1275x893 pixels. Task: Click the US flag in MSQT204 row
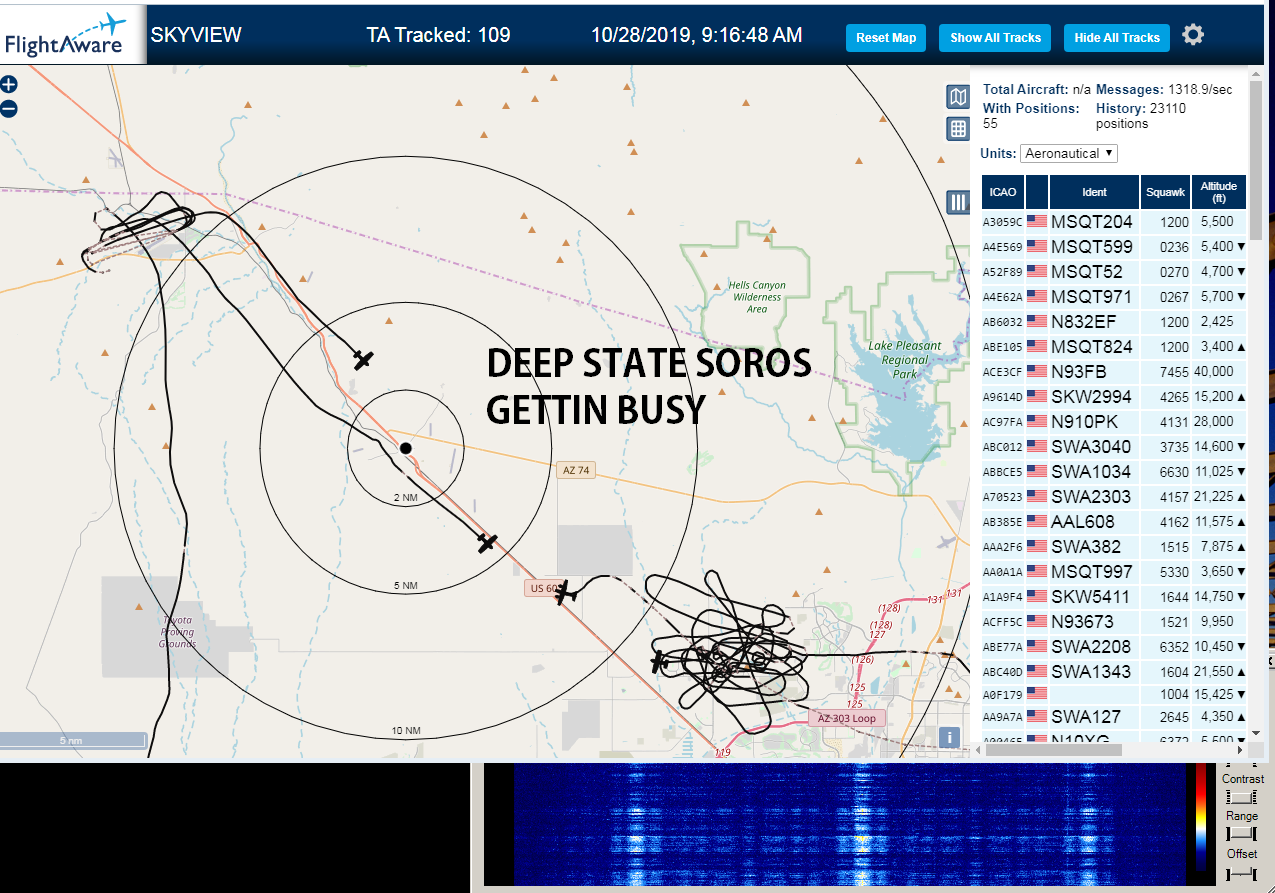(1036, 222)
